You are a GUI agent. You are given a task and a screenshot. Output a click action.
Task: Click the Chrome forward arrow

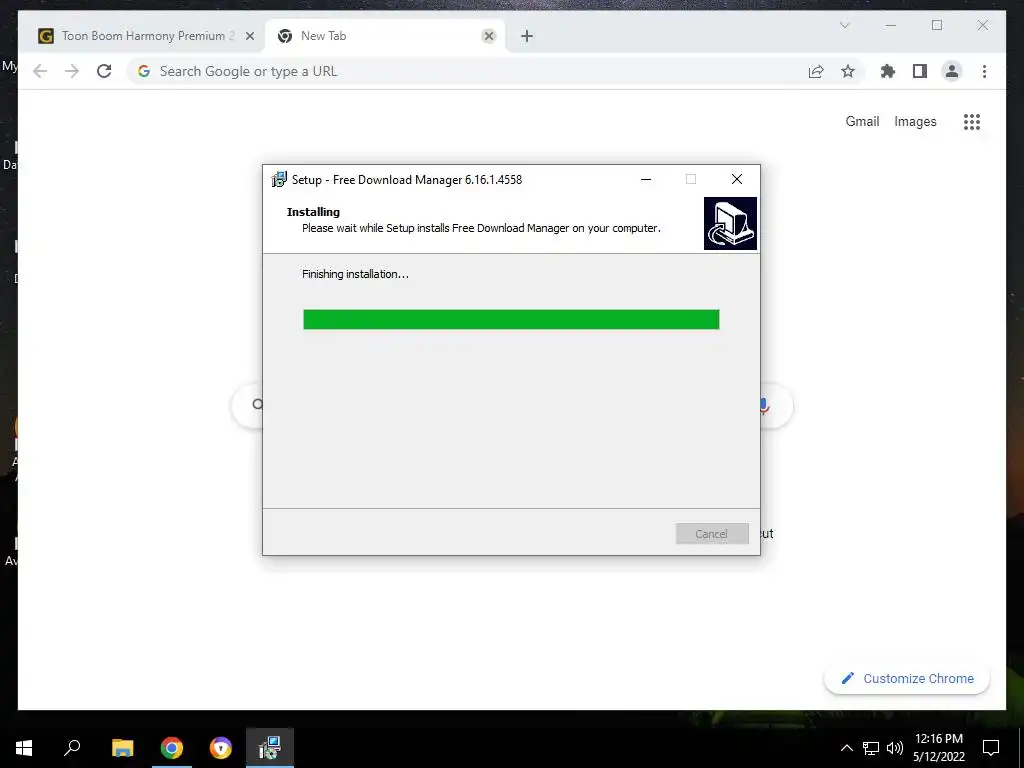click(x=72, y=71)
